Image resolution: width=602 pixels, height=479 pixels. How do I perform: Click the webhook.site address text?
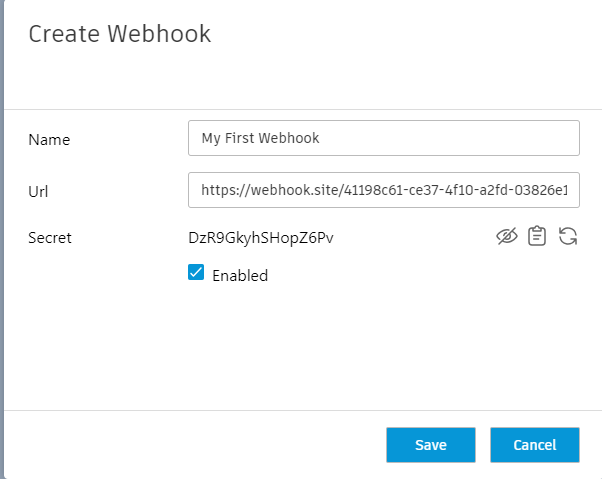[383, 189]
